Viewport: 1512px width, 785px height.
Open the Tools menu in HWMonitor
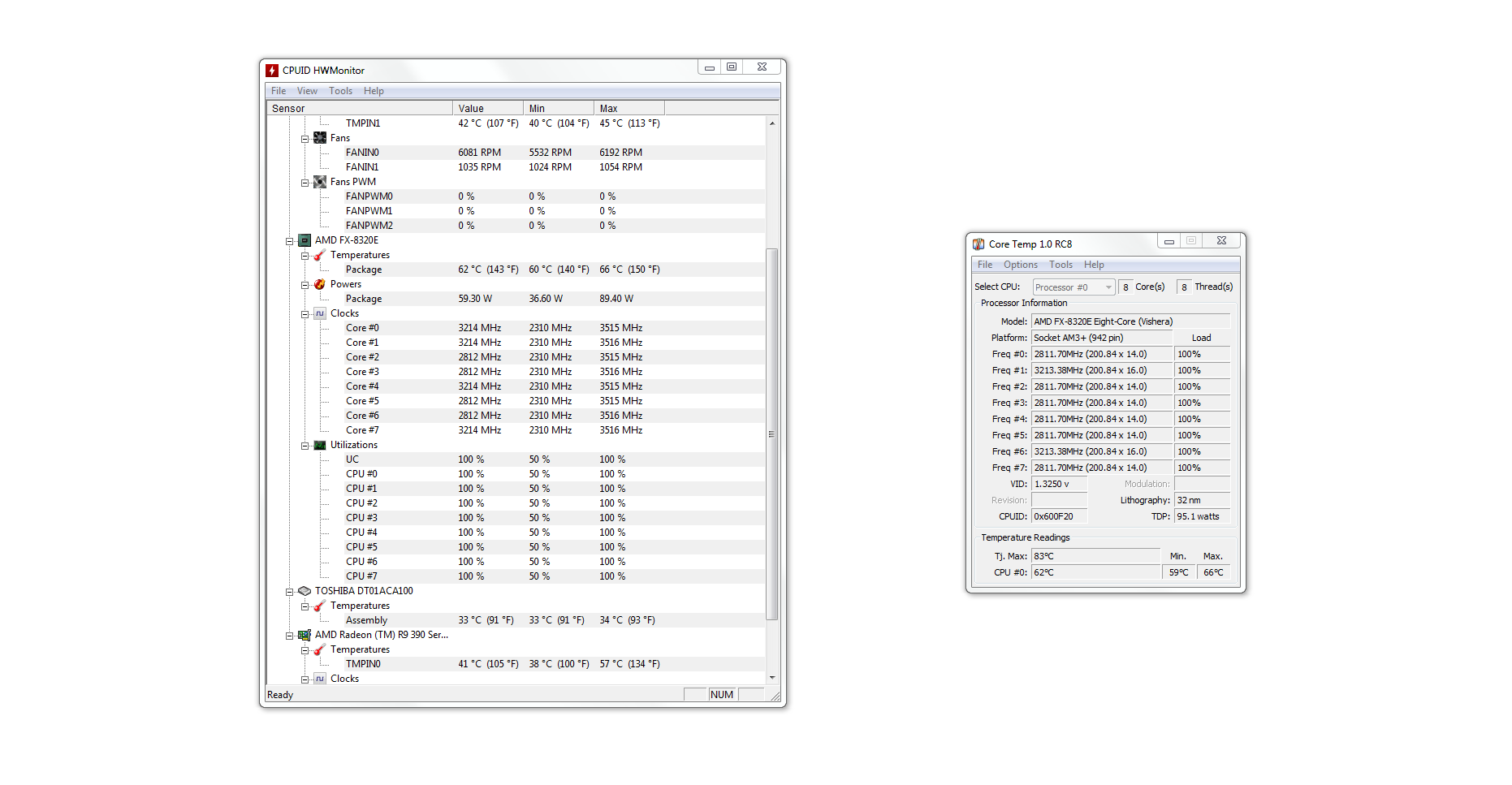tap(340, 91)
